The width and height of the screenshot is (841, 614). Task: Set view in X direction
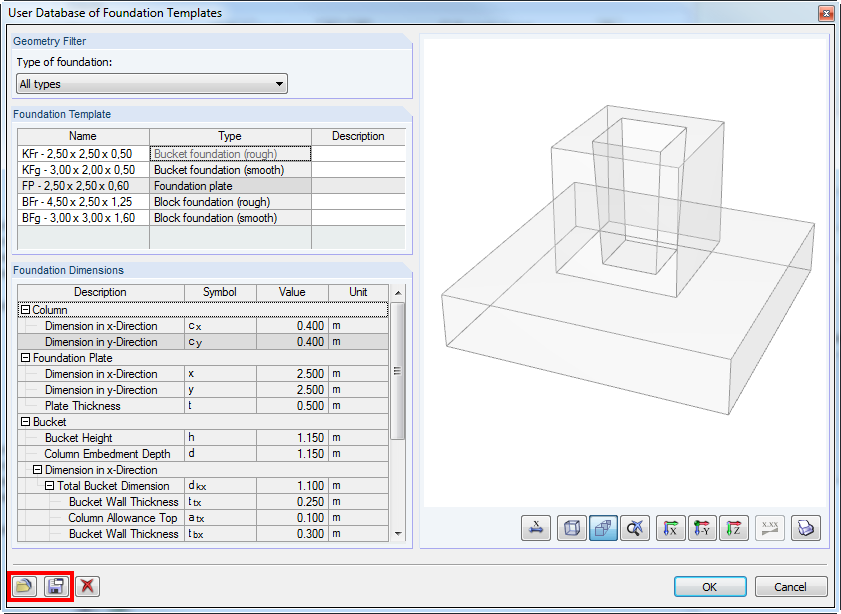pyautogui.click(x=671, y=528)
